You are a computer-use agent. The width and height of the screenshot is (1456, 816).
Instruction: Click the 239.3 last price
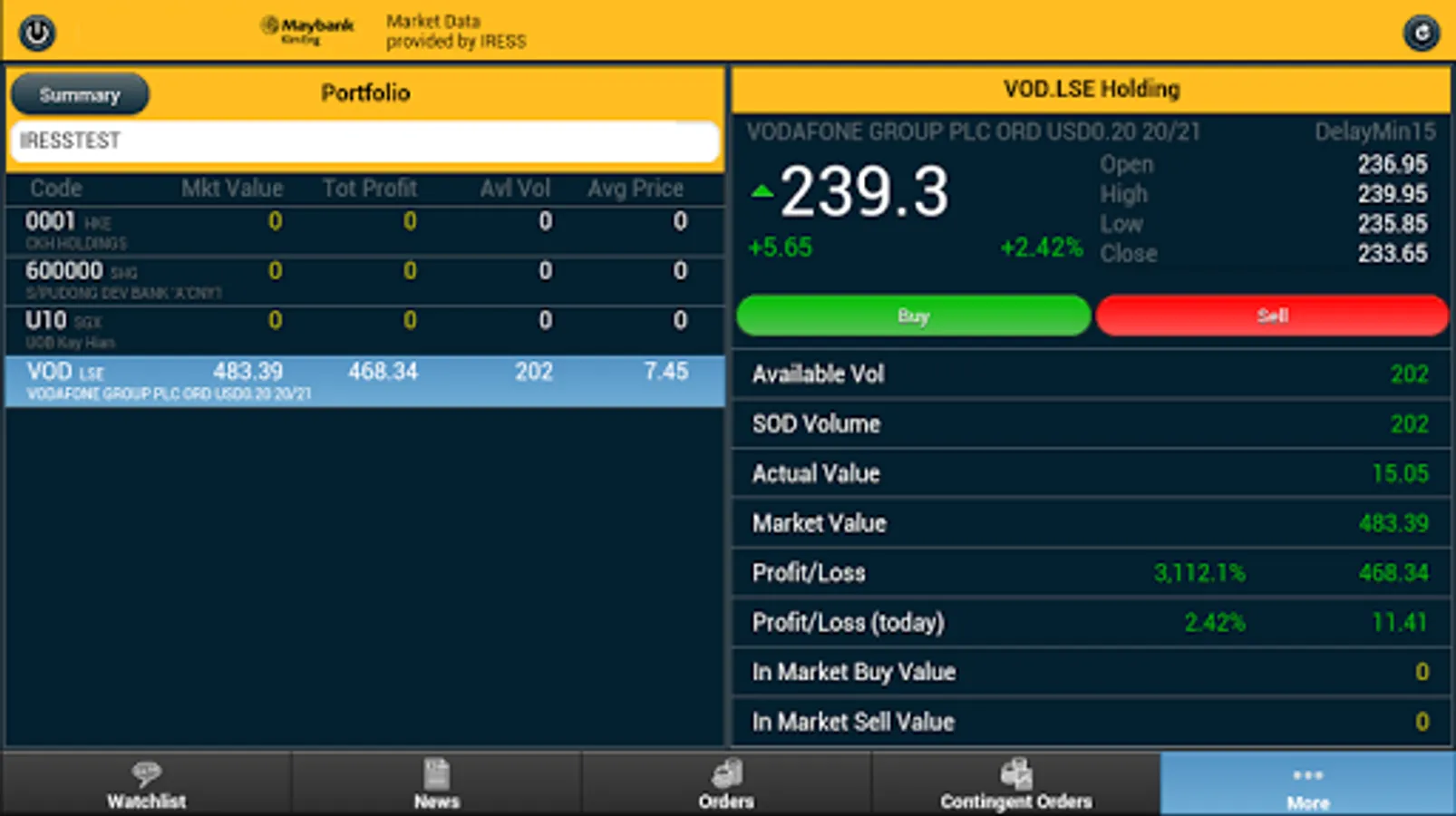(x=864, y=191)
